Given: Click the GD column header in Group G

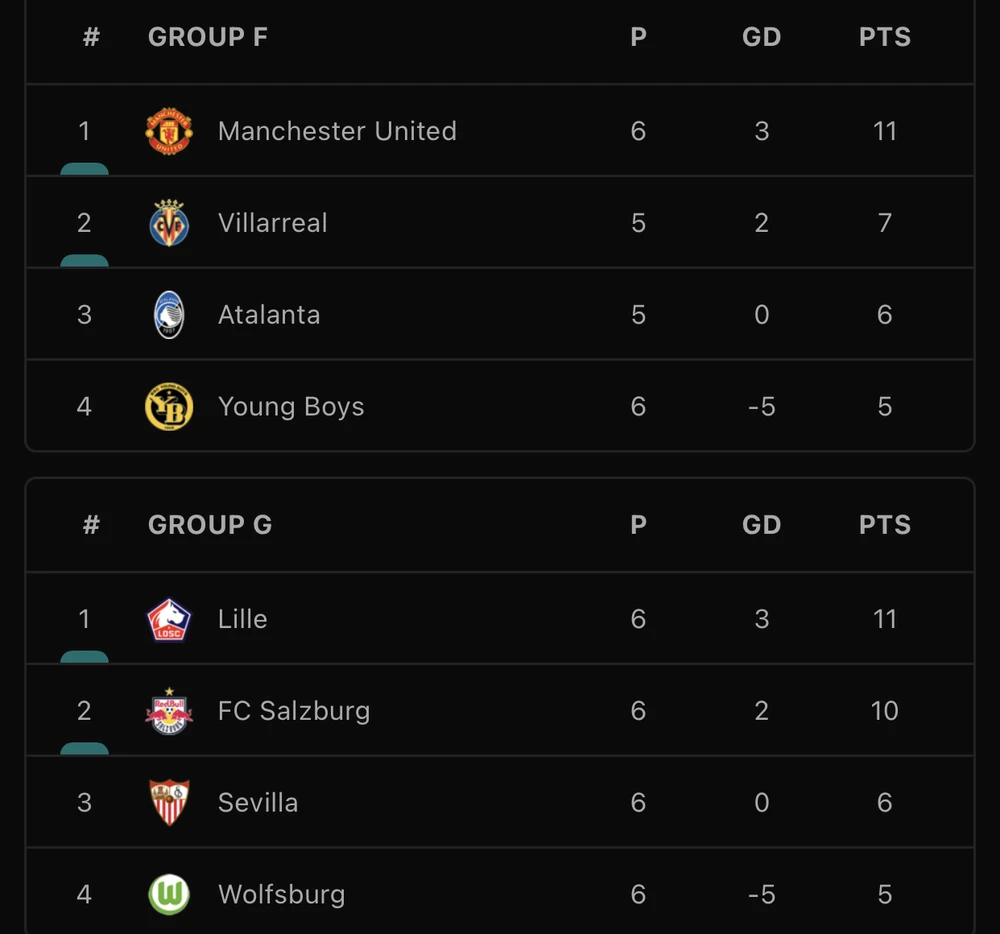Looking at the screenshot, I should coord(761,526).
